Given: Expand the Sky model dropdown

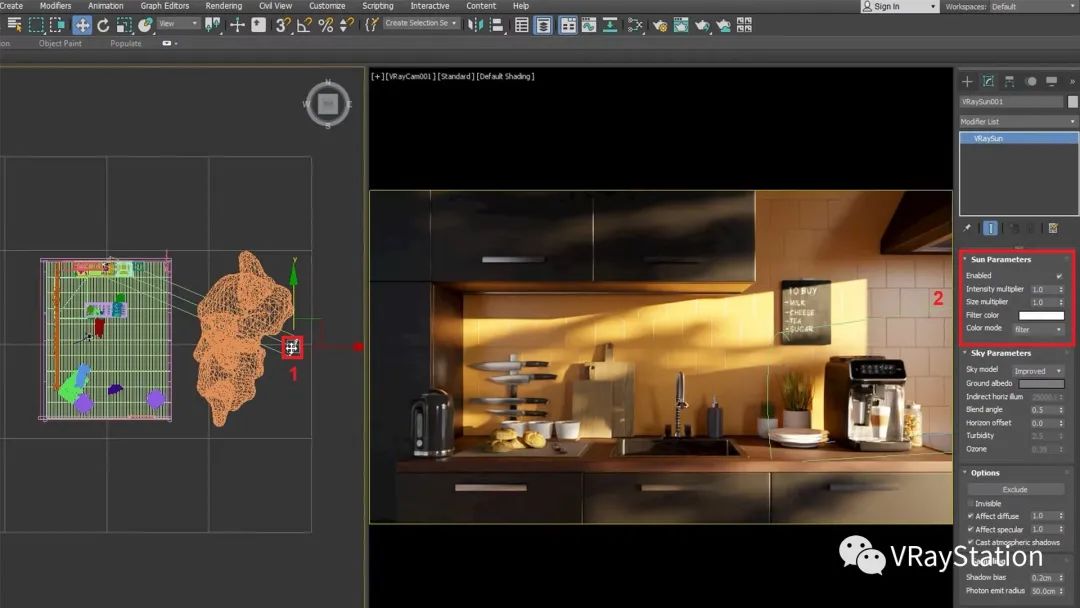Looking at the screenshot, I should click(x=1038, y=371).
